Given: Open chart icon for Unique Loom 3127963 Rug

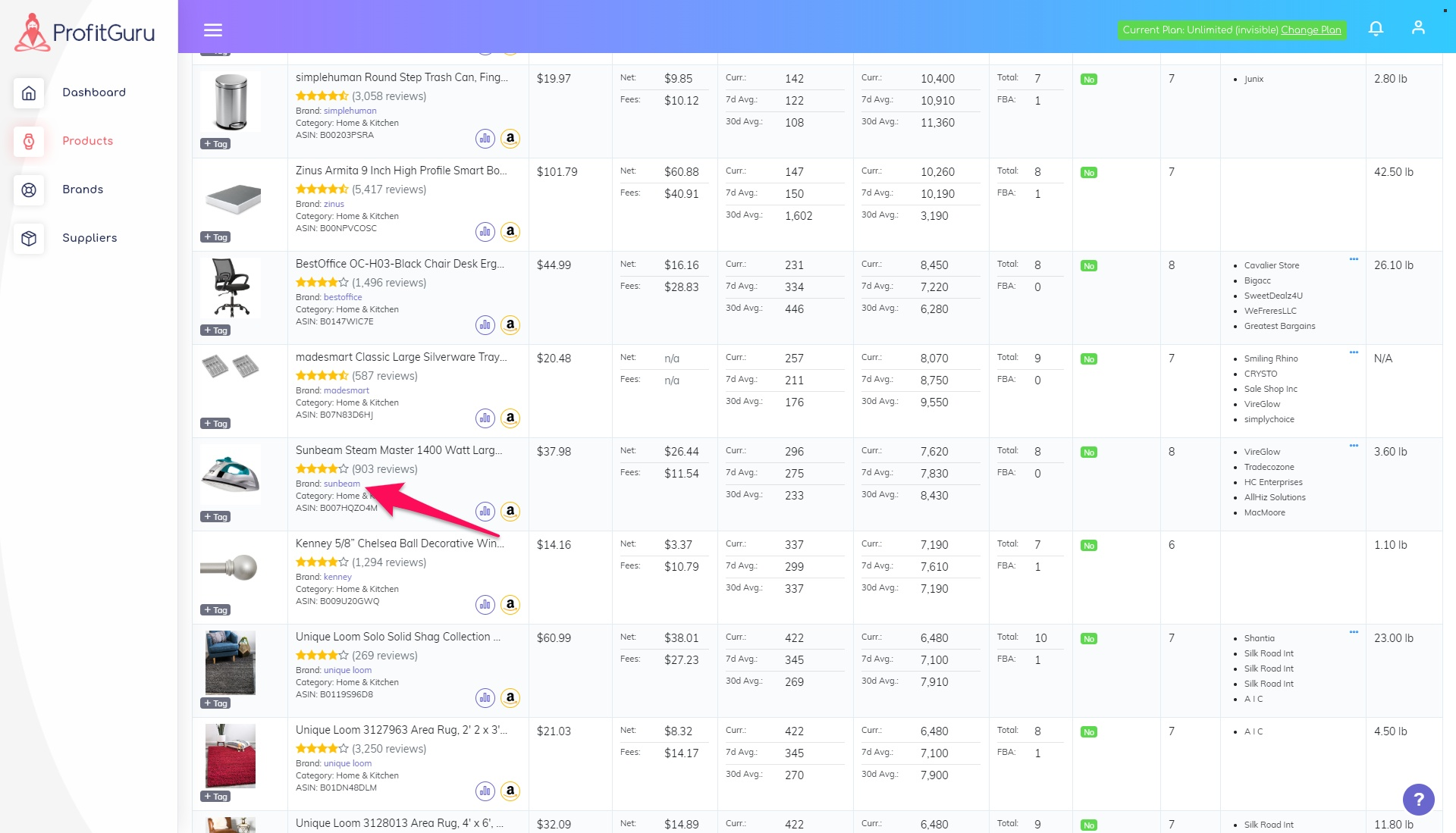Looking at the screenshot, I should pyautogui.click(x=485, y=791).
